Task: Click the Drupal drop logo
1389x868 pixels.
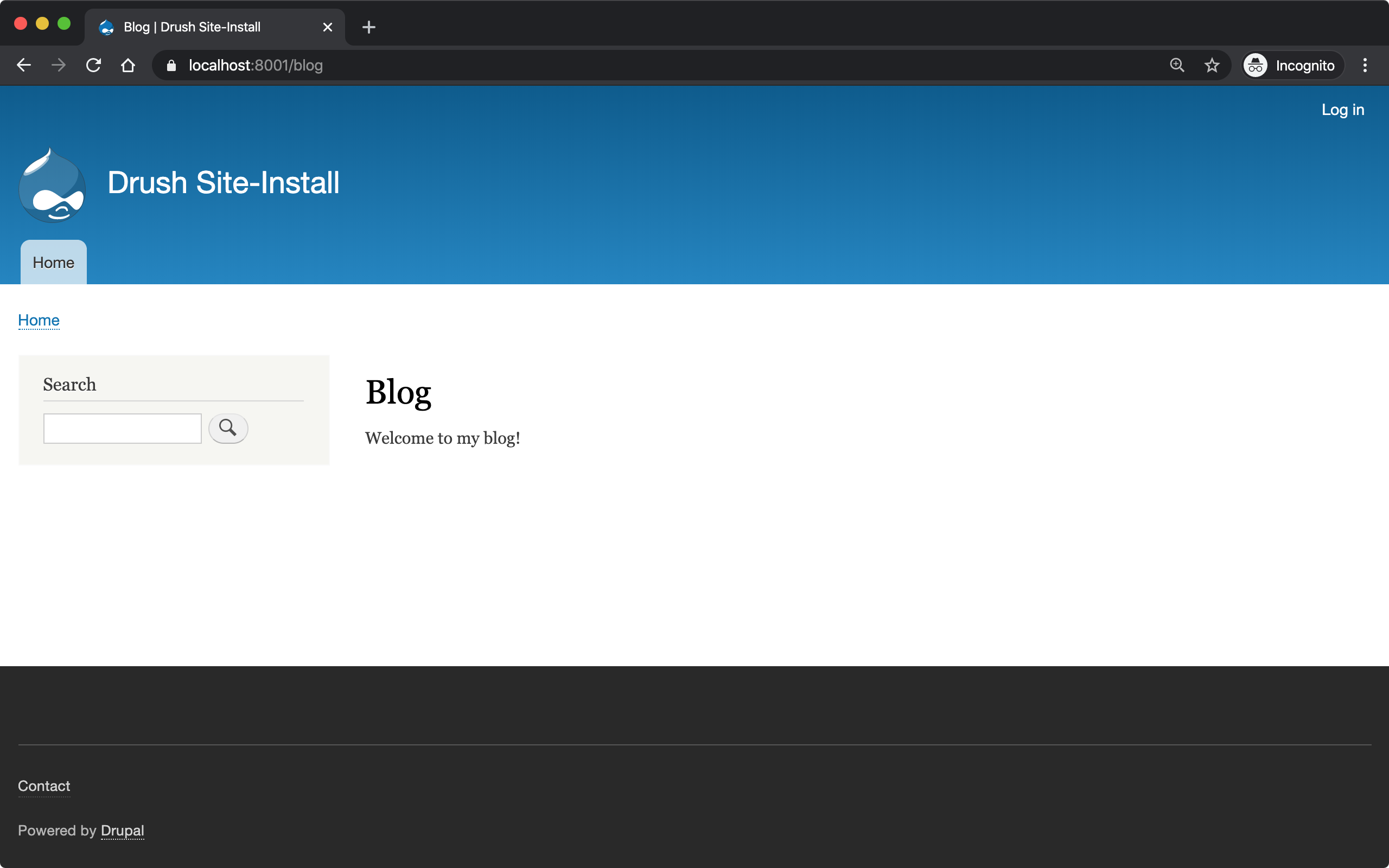Action: 52,186
